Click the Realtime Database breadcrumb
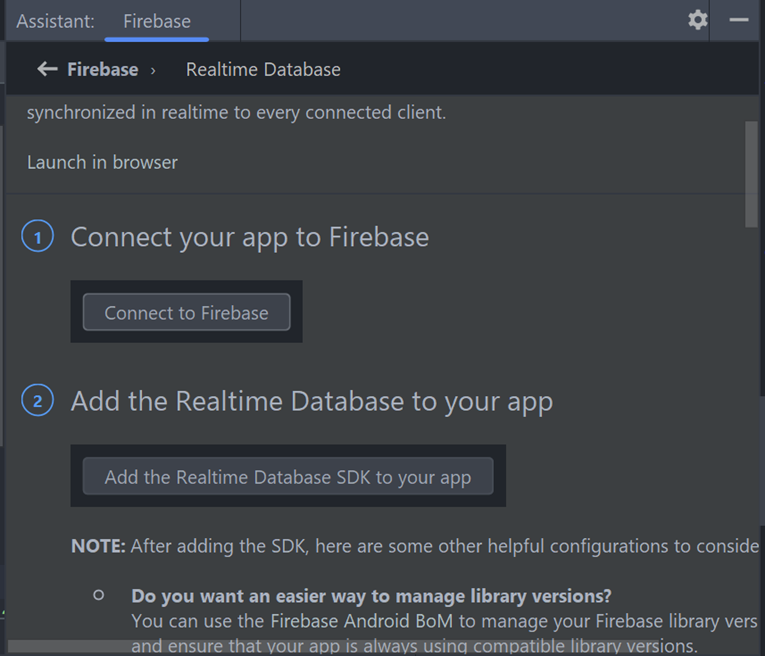 pos(263,70)
